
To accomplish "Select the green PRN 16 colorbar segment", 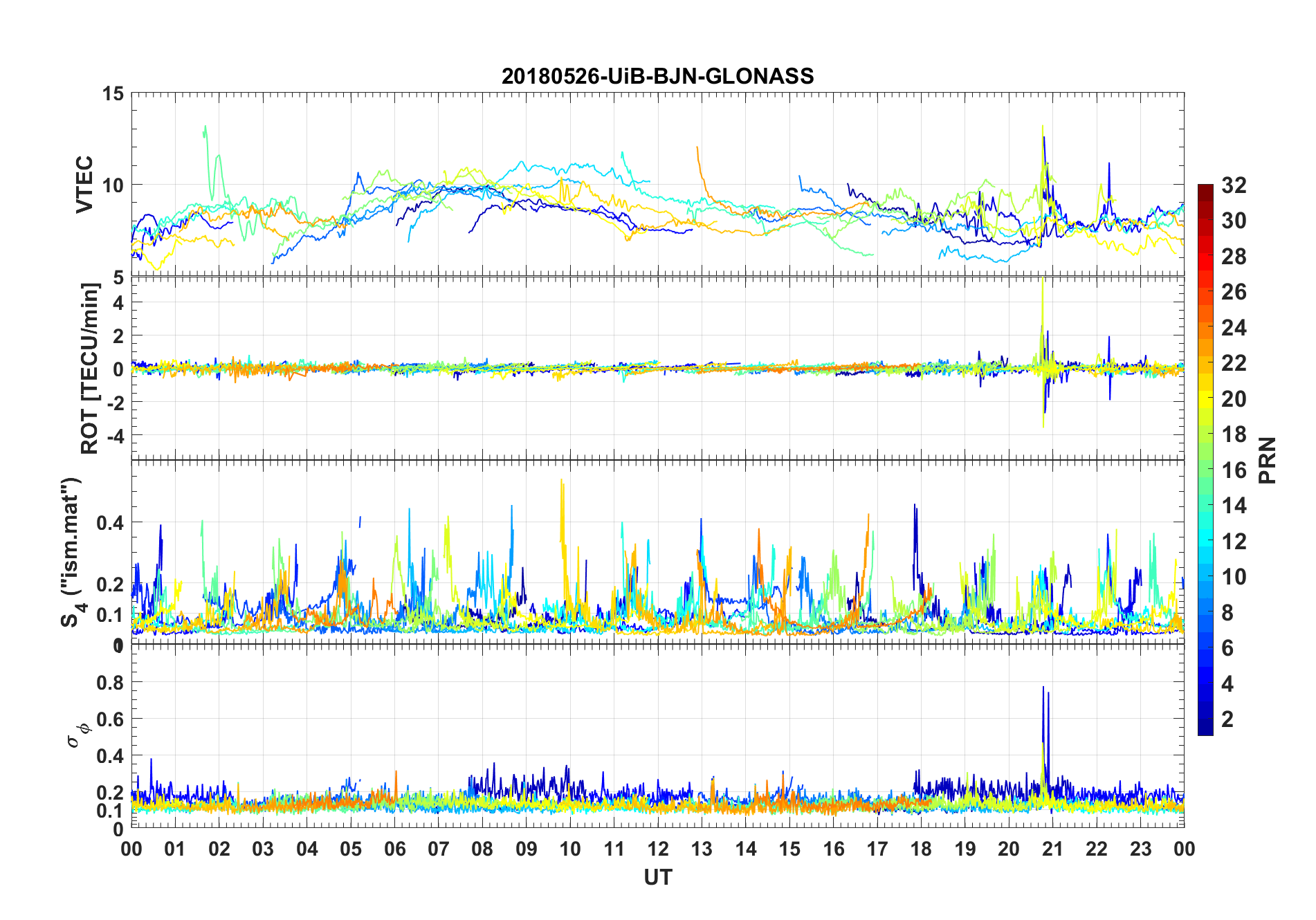I will [1205, 469].
